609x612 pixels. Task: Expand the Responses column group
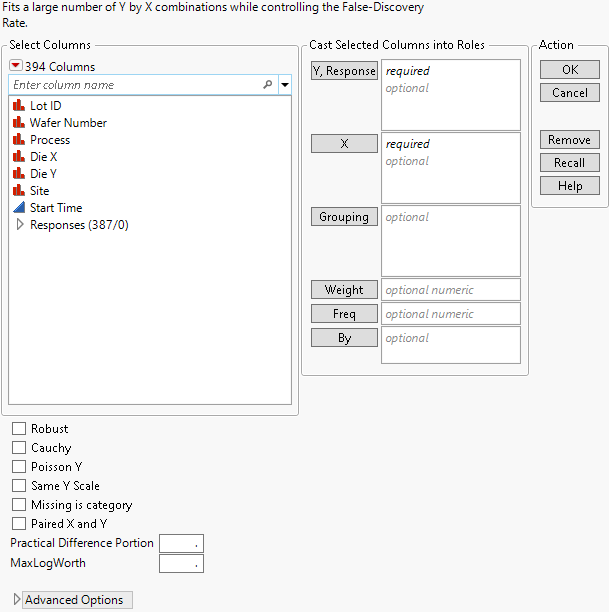pyautogui.click(x=19, y=225)
